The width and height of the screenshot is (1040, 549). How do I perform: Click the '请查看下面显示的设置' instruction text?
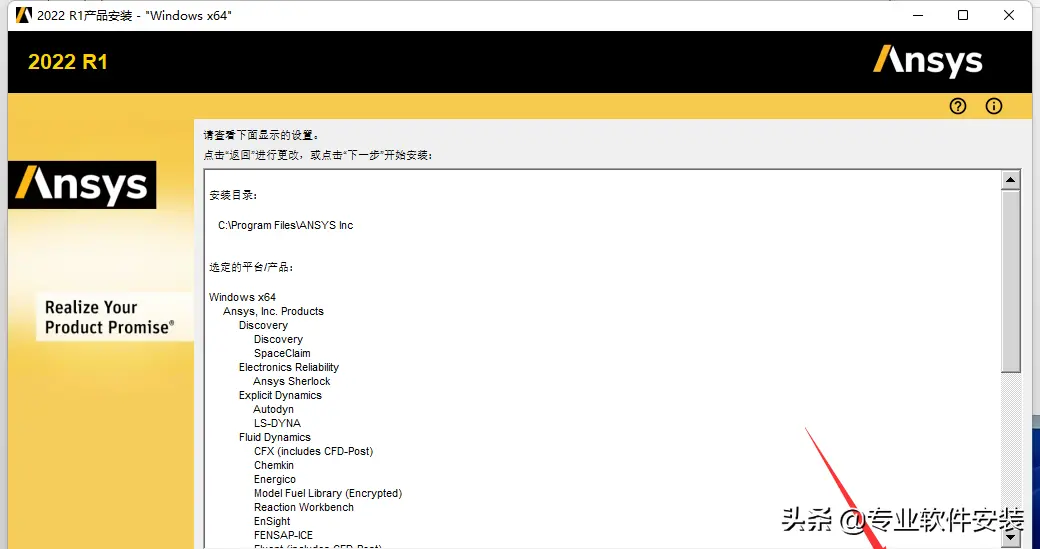pyautogui.click(x=261, y=135)
